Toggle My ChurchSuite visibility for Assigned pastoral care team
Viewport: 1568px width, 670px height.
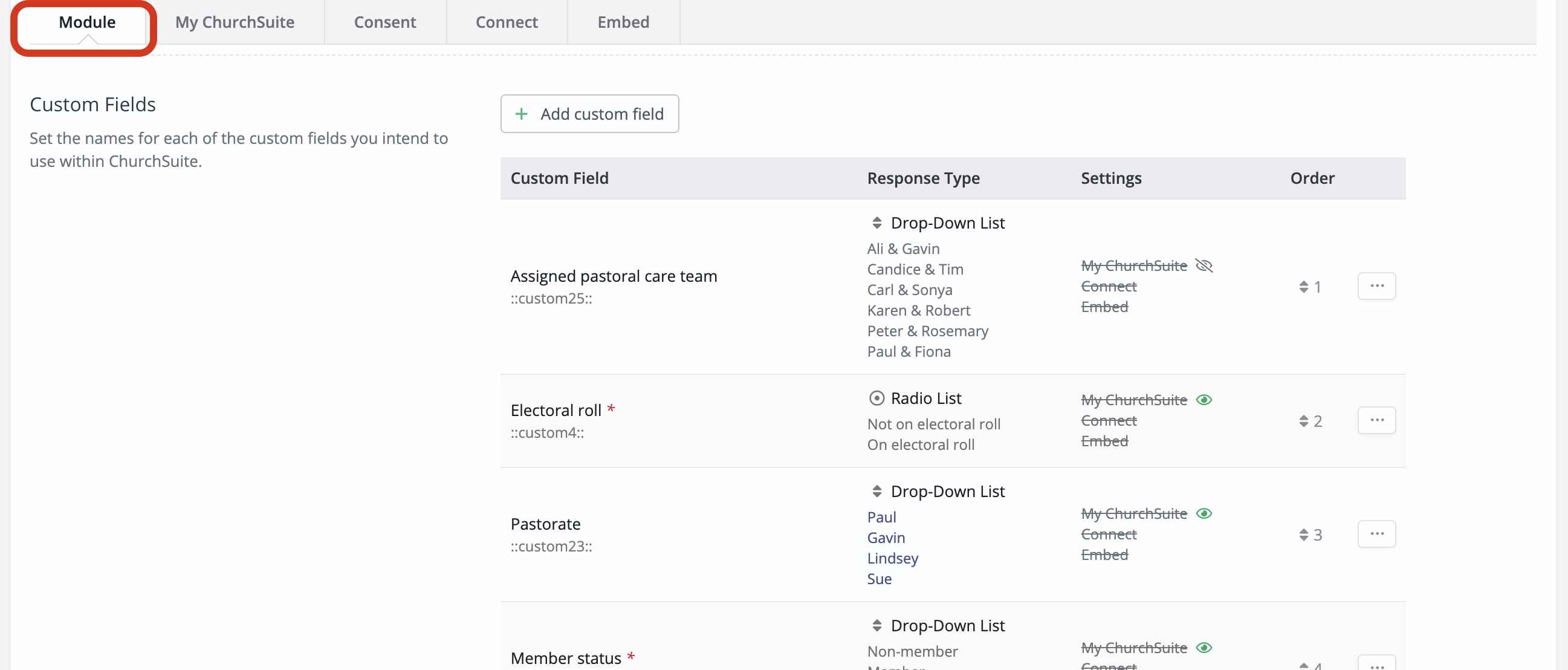click(1204, 265)
